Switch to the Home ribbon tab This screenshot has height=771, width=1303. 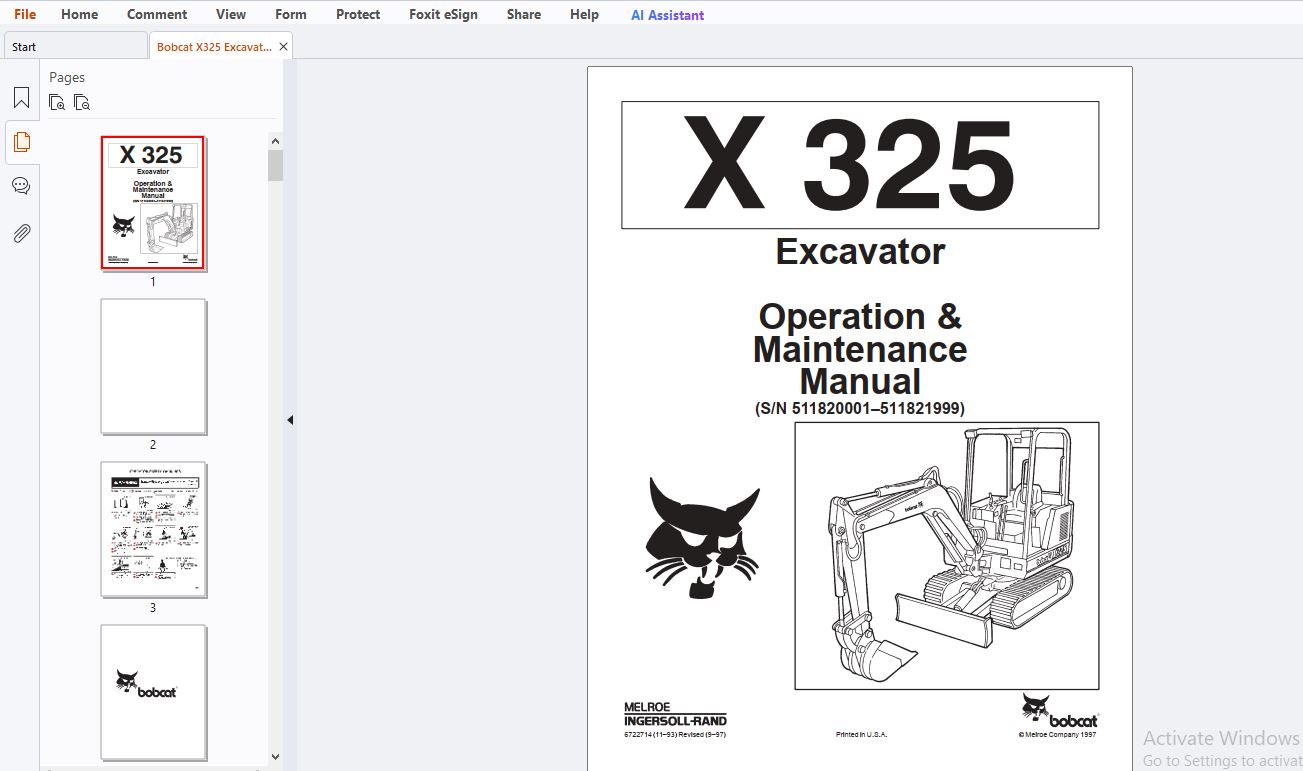[79, 14]
